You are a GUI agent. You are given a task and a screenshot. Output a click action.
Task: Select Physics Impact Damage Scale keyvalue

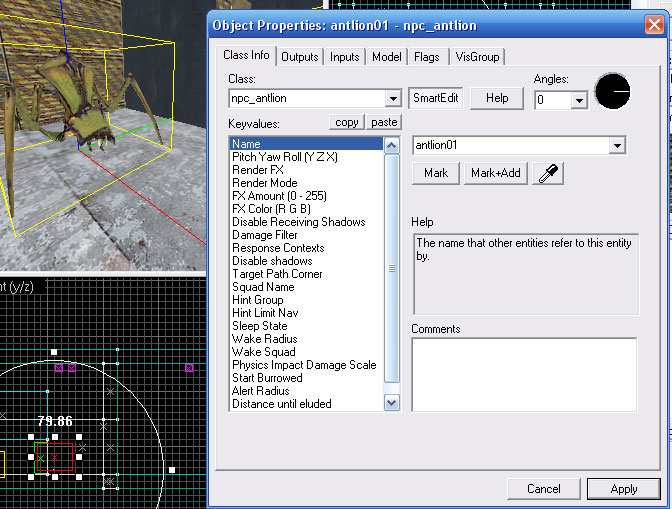tap(306, 365)
